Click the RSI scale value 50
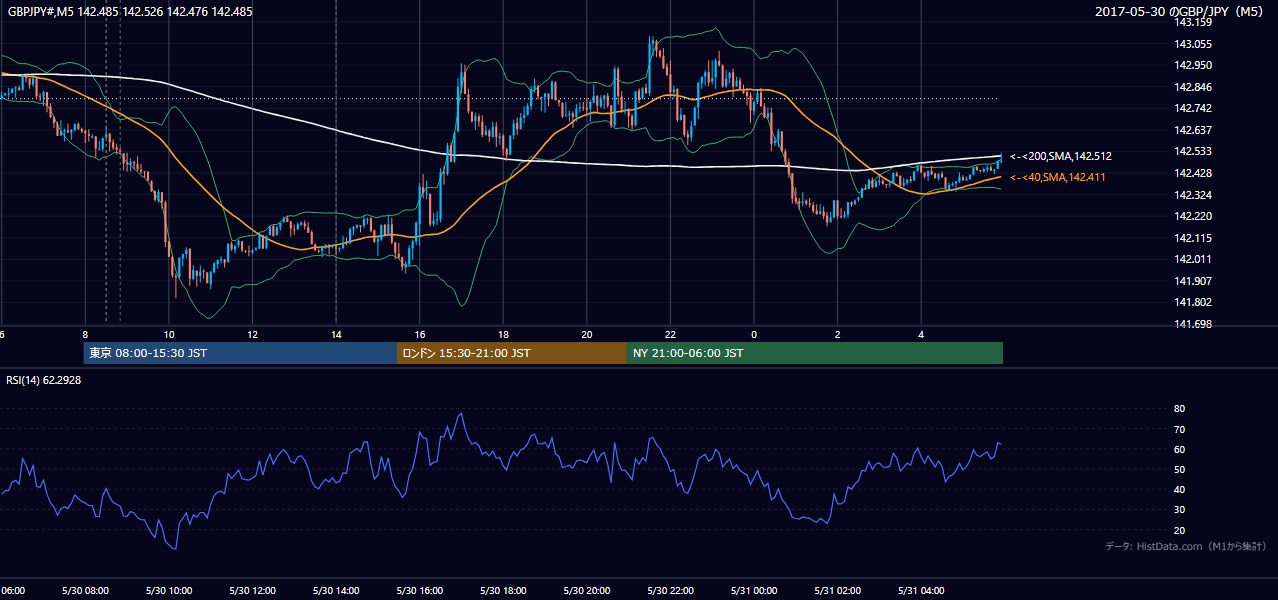1278x600 pixels. pyautogui.click(x=1179, y=469)
